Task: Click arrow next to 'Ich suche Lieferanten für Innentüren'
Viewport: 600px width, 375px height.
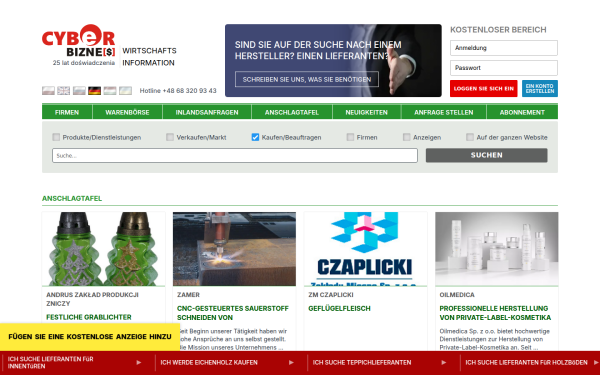Action: click(139, 362)
